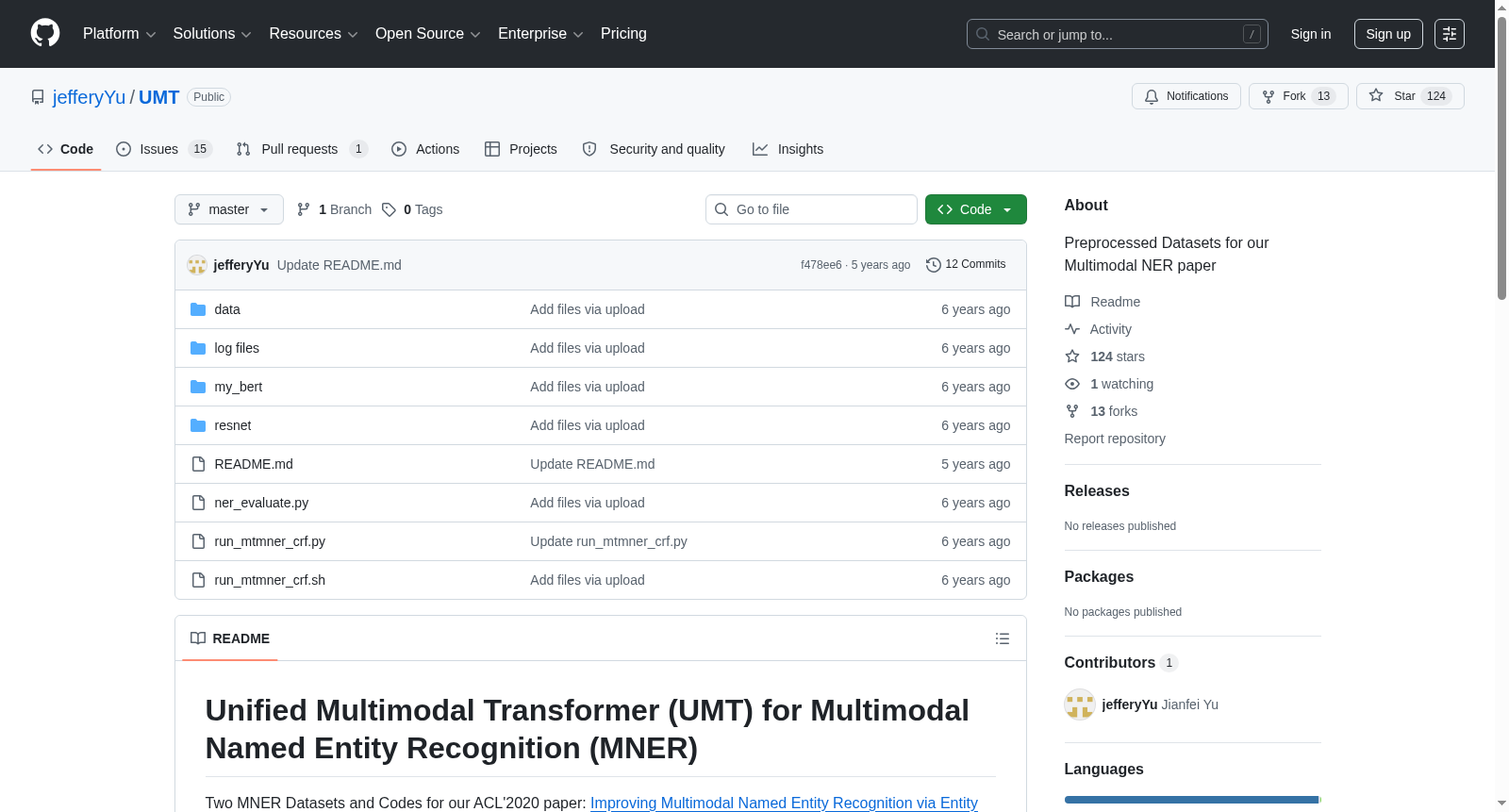The height and width of the screenshot is (812, 1509).
Task: Open commit message Update run_mtmner_crf.py
Action: (608, 541)
